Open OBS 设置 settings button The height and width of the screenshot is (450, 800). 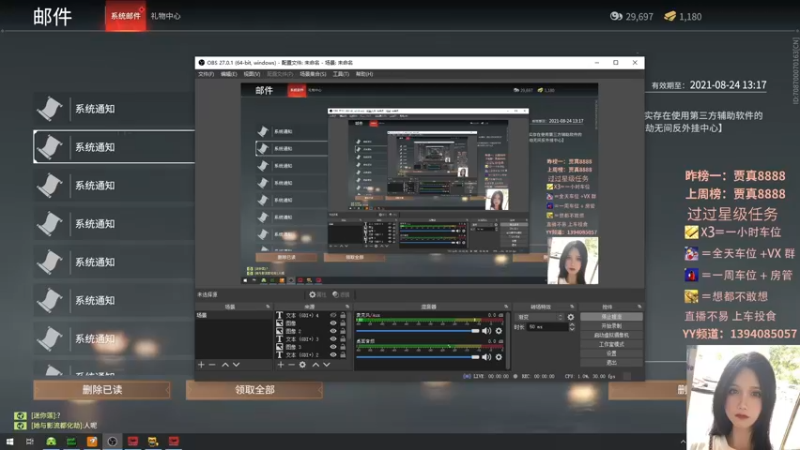tap(611, 354)
